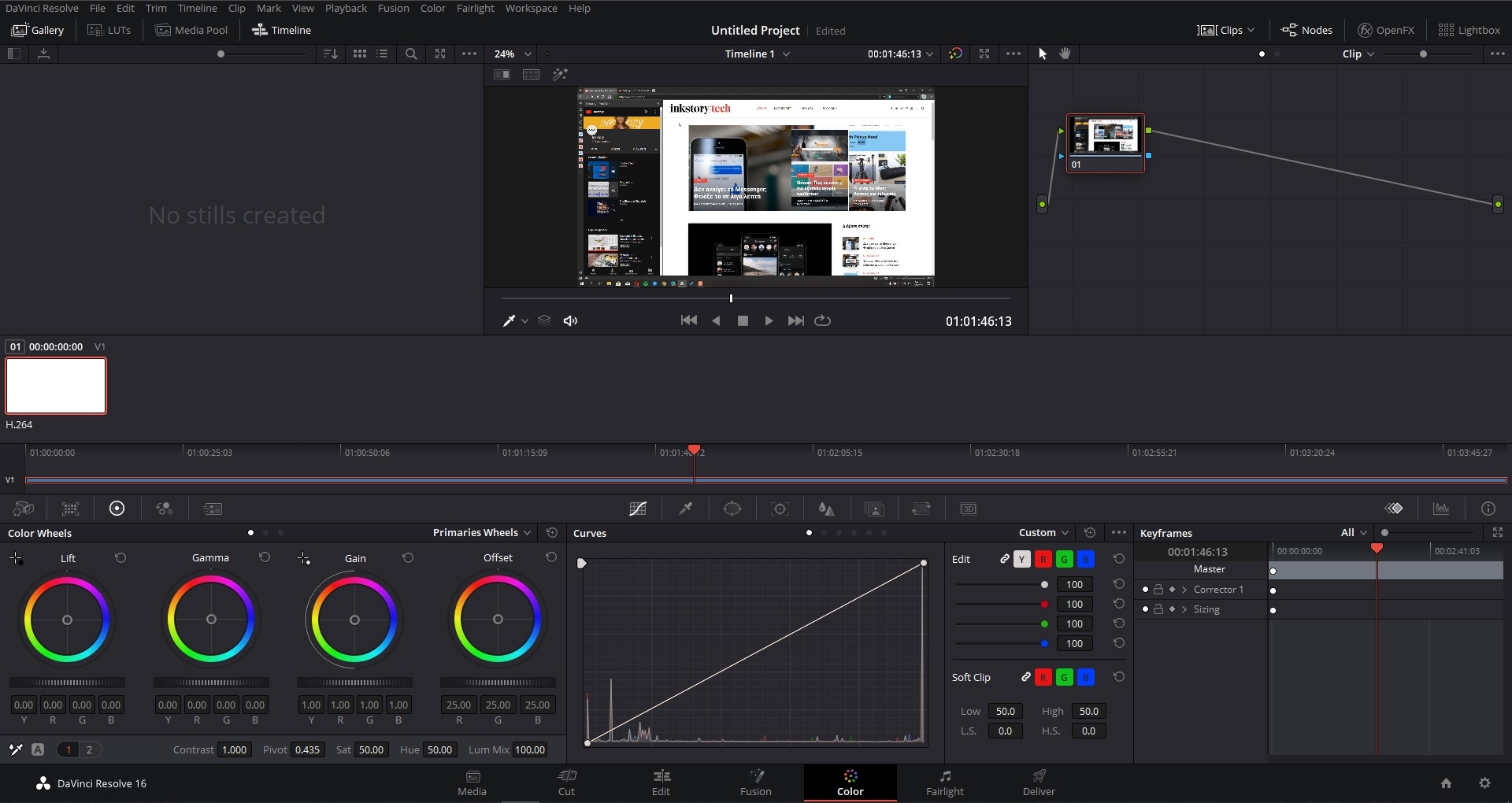The height and width of the screenshot is (803, 1512).
Task: Open the Media Pool panel
Action: click(x=192, y=30)
